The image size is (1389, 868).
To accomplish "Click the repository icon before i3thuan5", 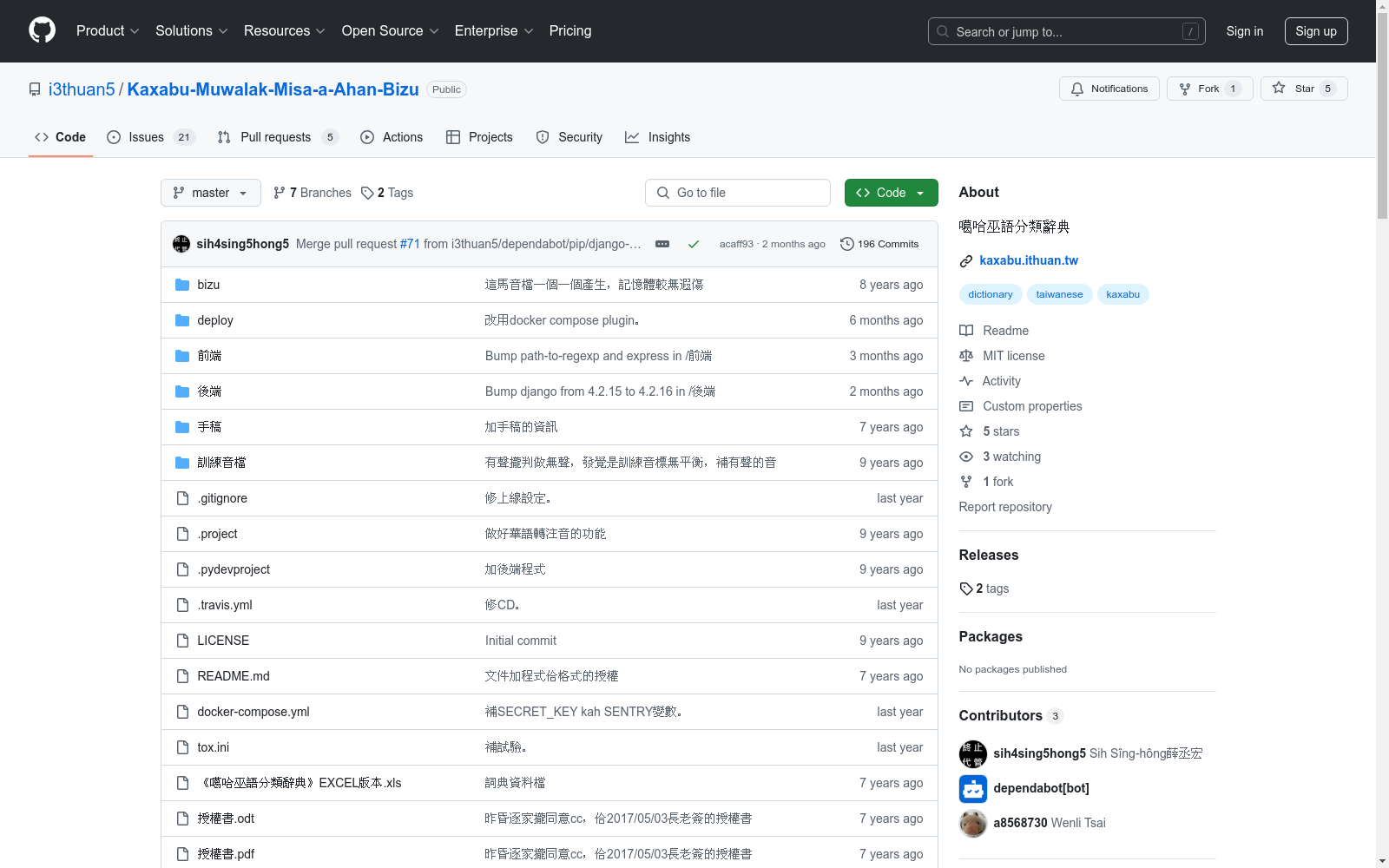I will tap(35, 89).
